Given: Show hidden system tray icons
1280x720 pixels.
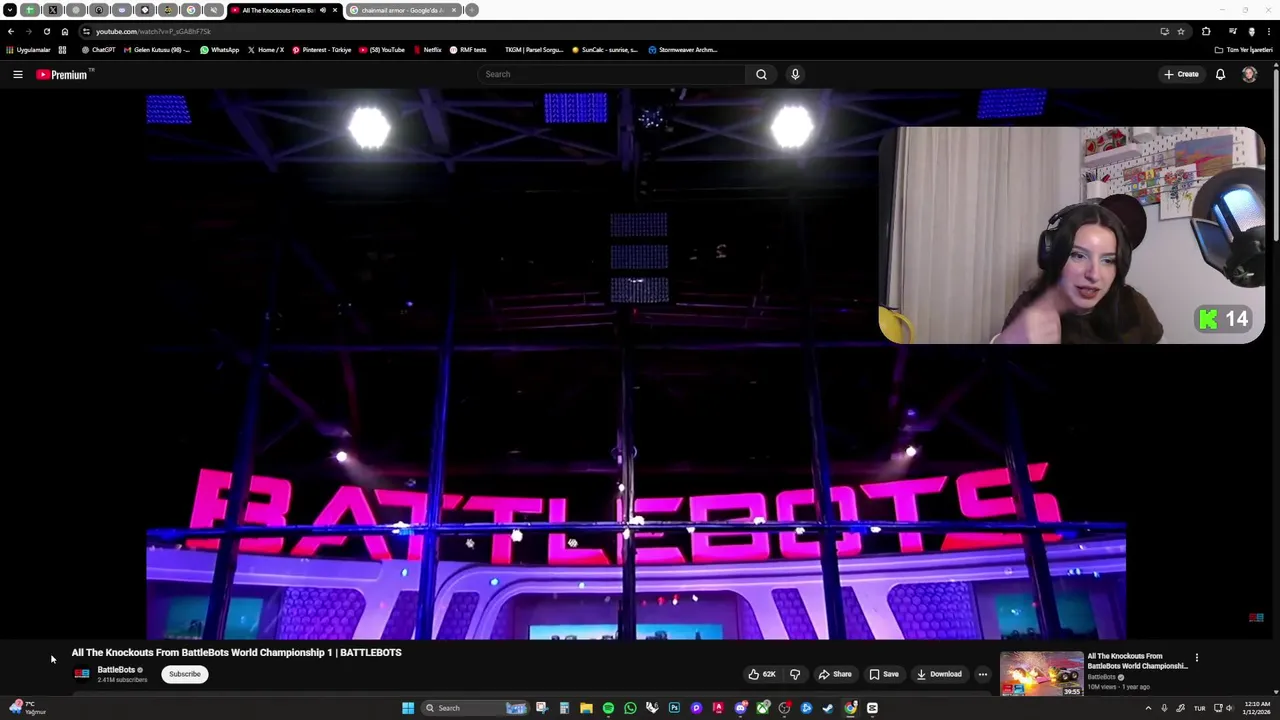Looking at the screenshot, I should pyautogui.click(x=1148, y=708).
